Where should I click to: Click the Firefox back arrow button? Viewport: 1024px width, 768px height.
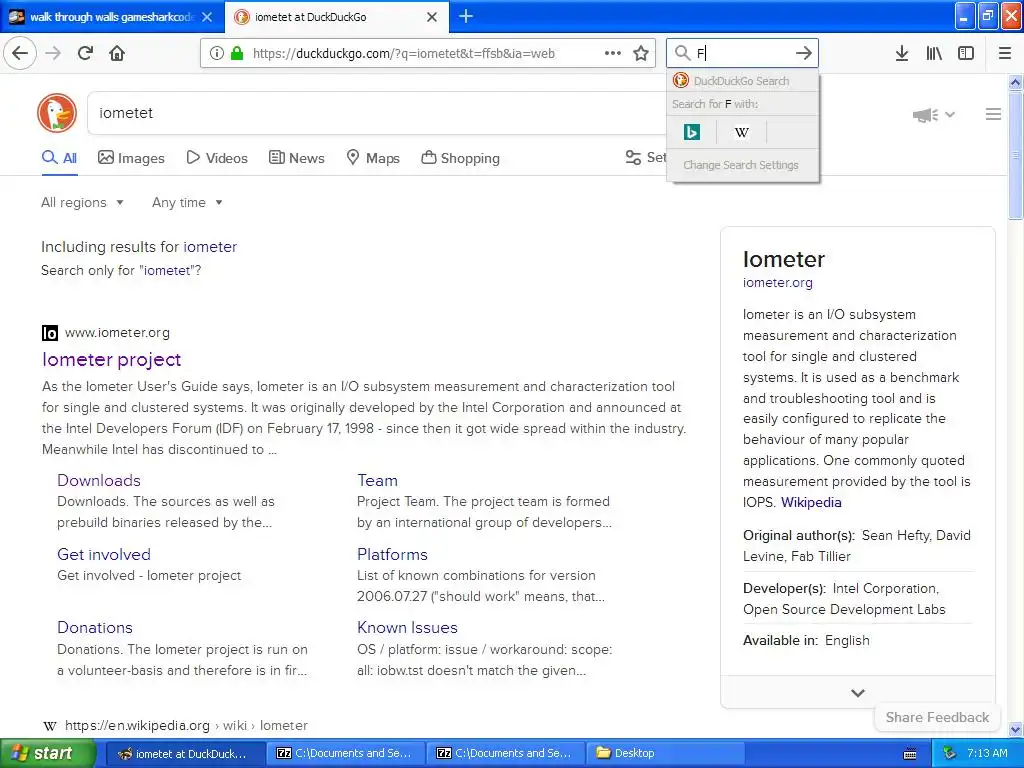pos(20,53)
